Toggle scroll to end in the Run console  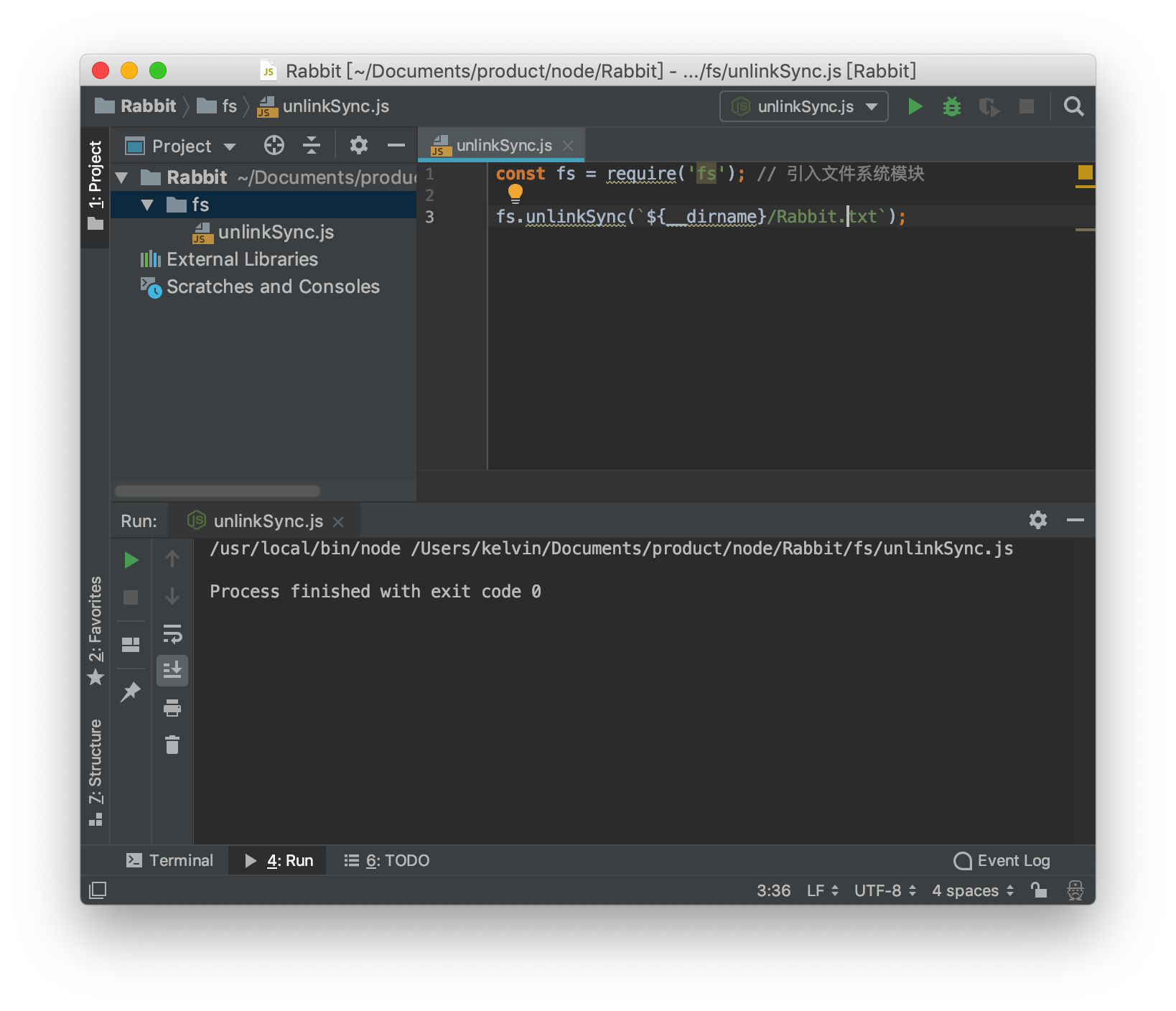pyautogui.click(x=172, y=670)
